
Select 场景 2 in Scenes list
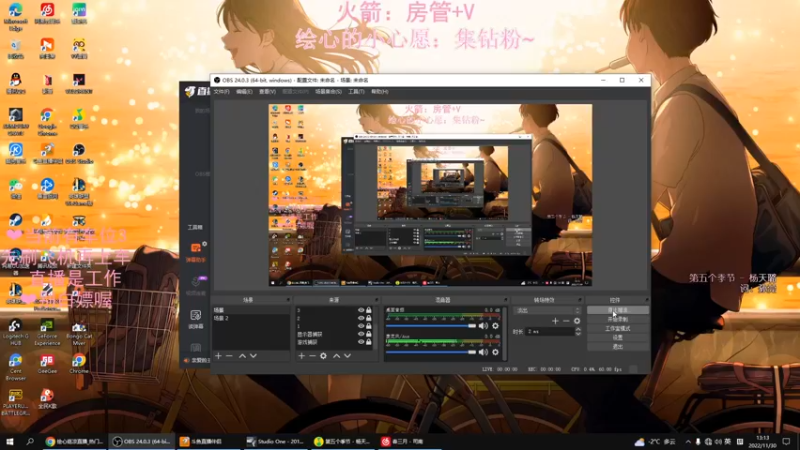(x=251, y=318)
